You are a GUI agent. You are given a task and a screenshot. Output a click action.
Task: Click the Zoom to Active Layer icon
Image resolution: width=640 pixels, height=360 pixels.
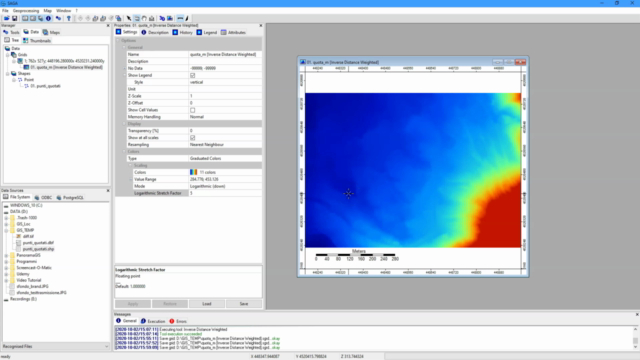(103, 18)
